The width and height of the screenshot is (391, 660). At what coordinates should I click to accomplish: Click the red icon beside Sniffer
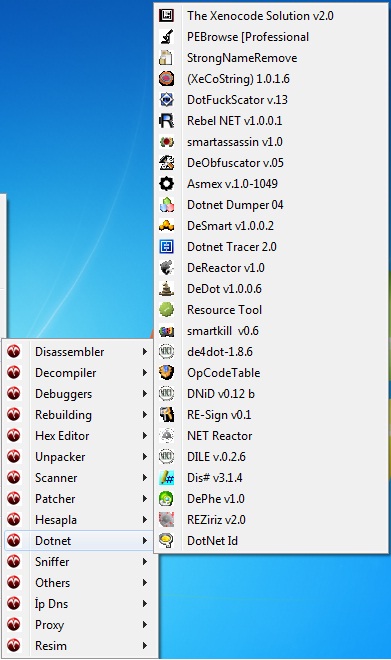pos(14,562)
